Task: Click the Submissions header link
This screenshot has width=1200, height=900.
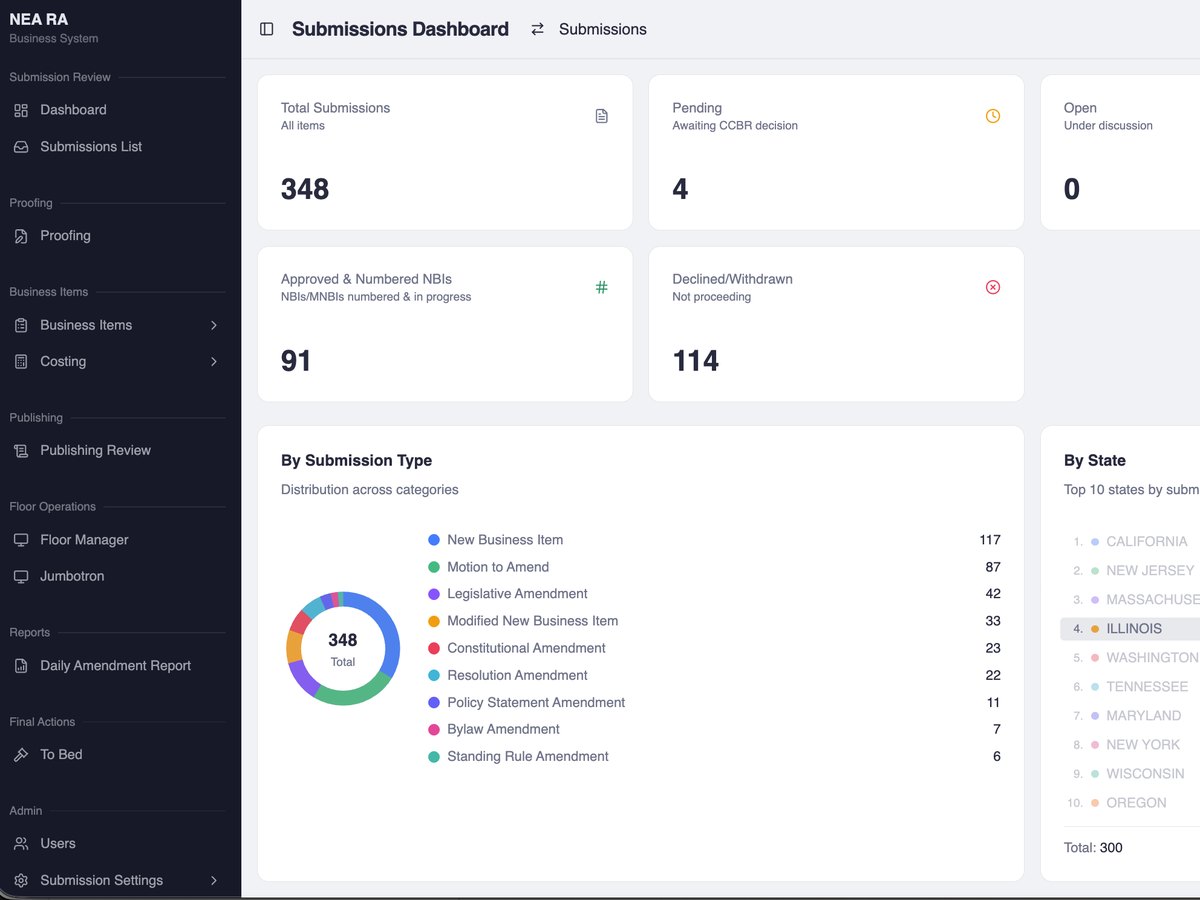Action: (x=602, y=29)
